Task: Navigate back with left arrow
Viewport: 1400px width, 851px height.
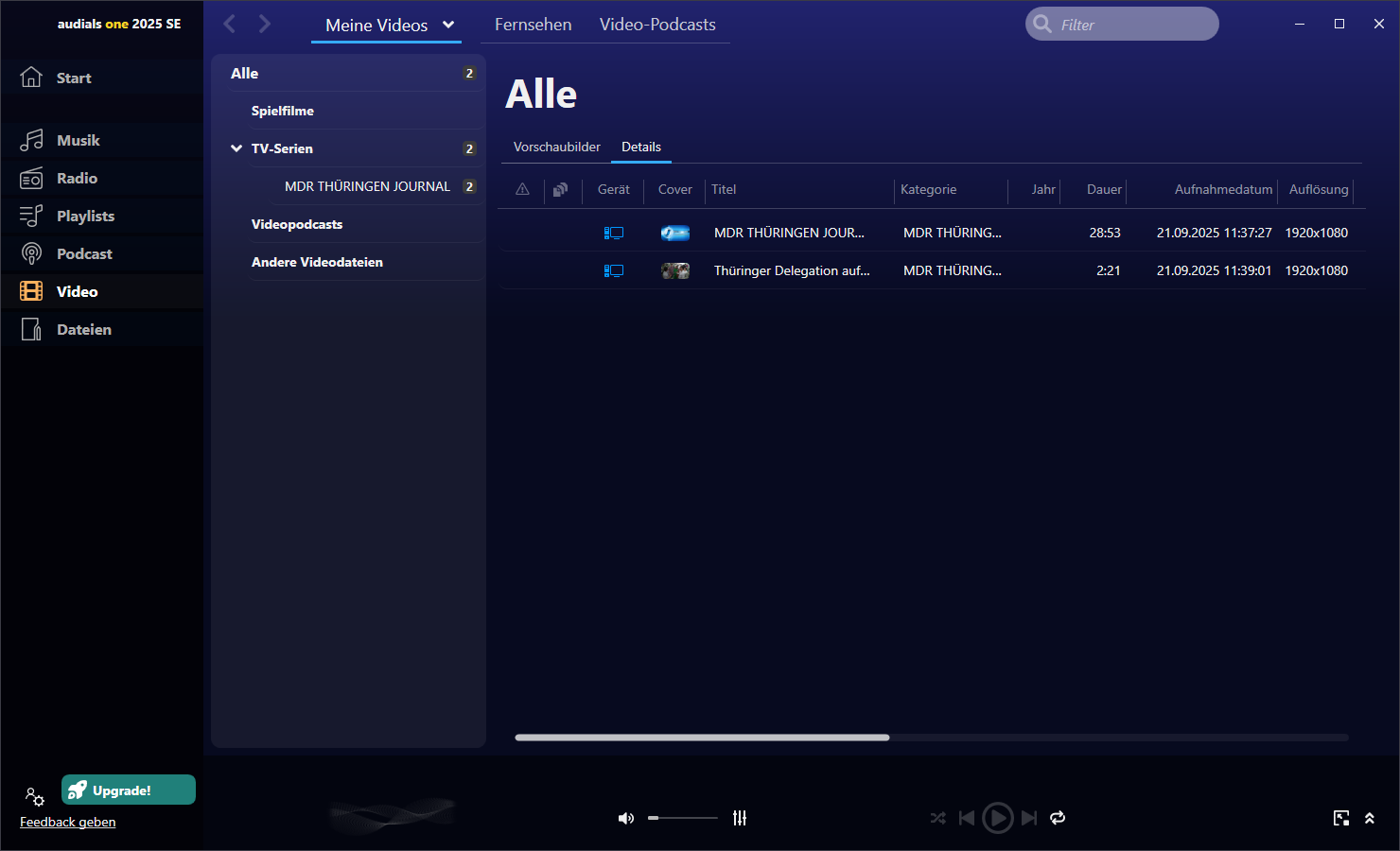Action: pos(230,24)
